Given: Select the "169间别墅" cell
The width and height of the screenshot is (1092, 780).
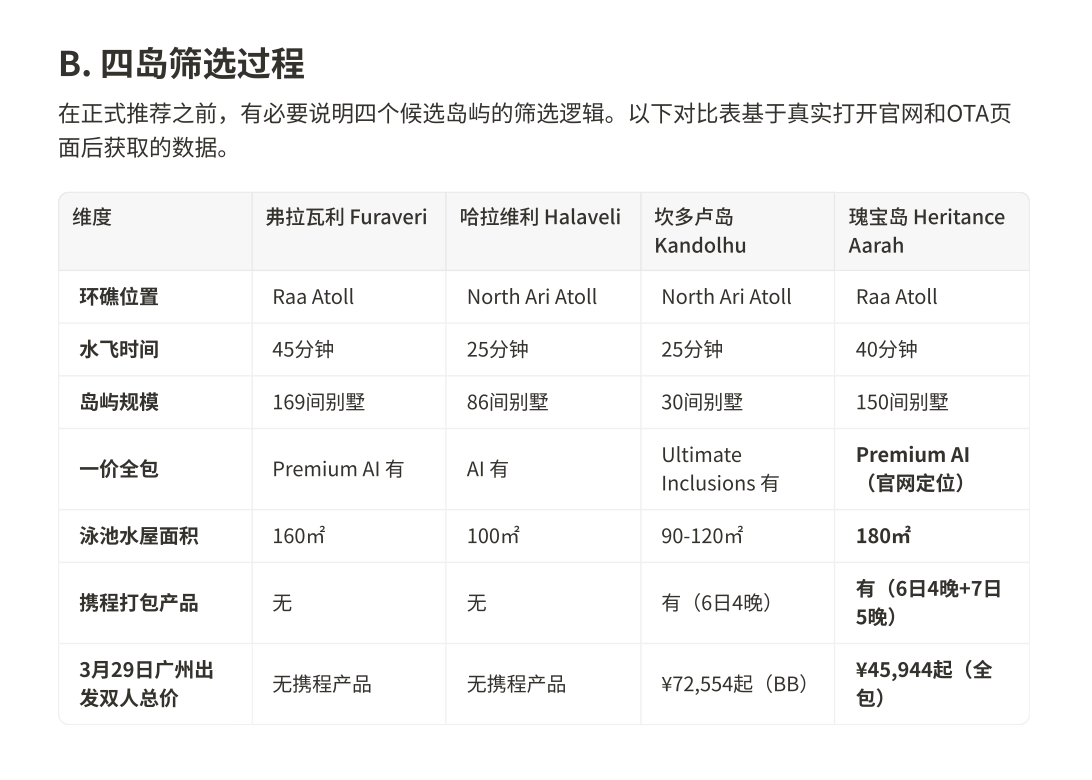Looking at the screenshot, I should tap(318, 403).
